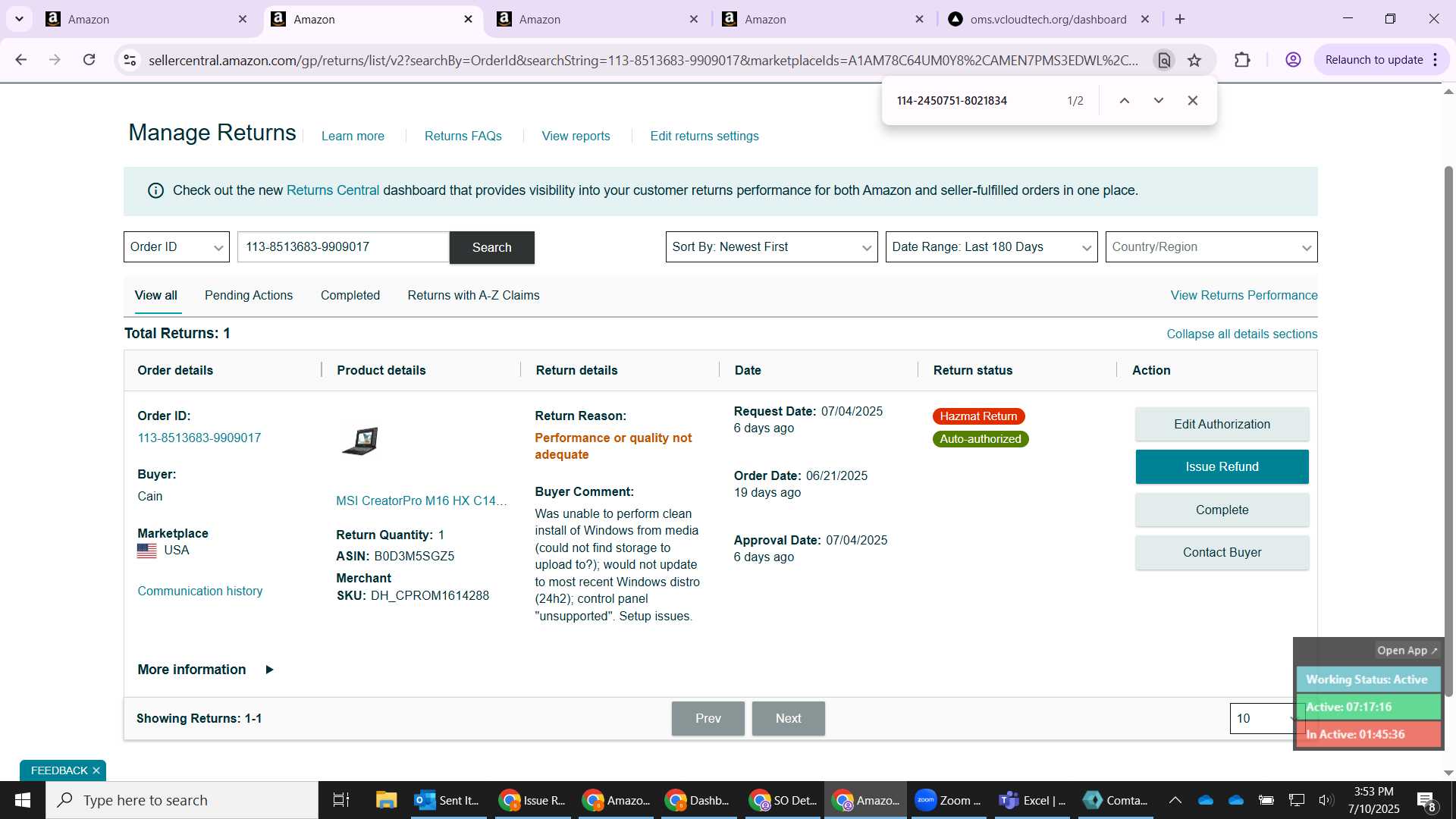Open Outlook Sent Items taskbar app

click(447, 800)
